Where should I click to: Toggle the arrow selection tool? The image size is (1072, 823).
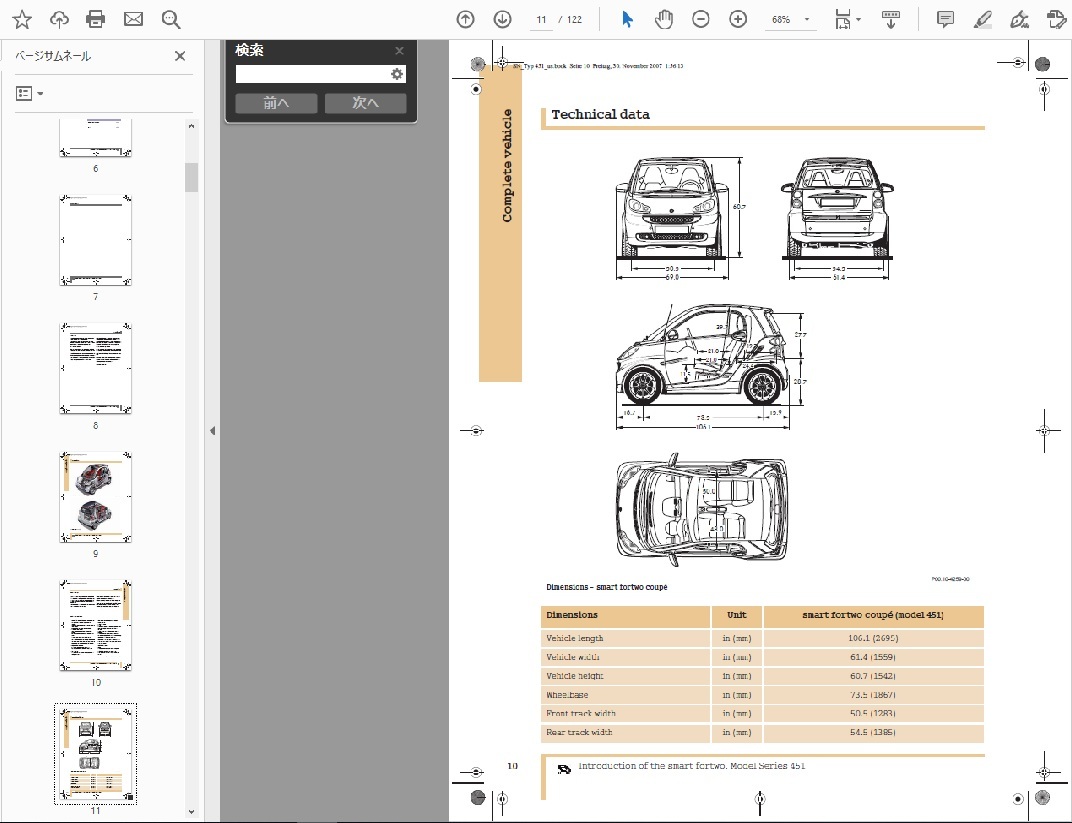(x=627, y=19)
